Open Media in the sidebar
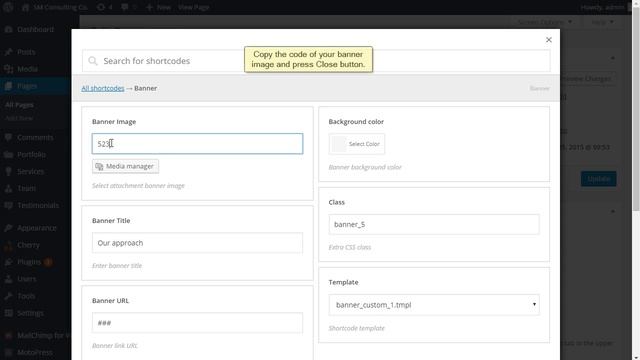Image resolution: width=640 pixels, height=360 pixels. pyautogui.click(x=27, y=69)
